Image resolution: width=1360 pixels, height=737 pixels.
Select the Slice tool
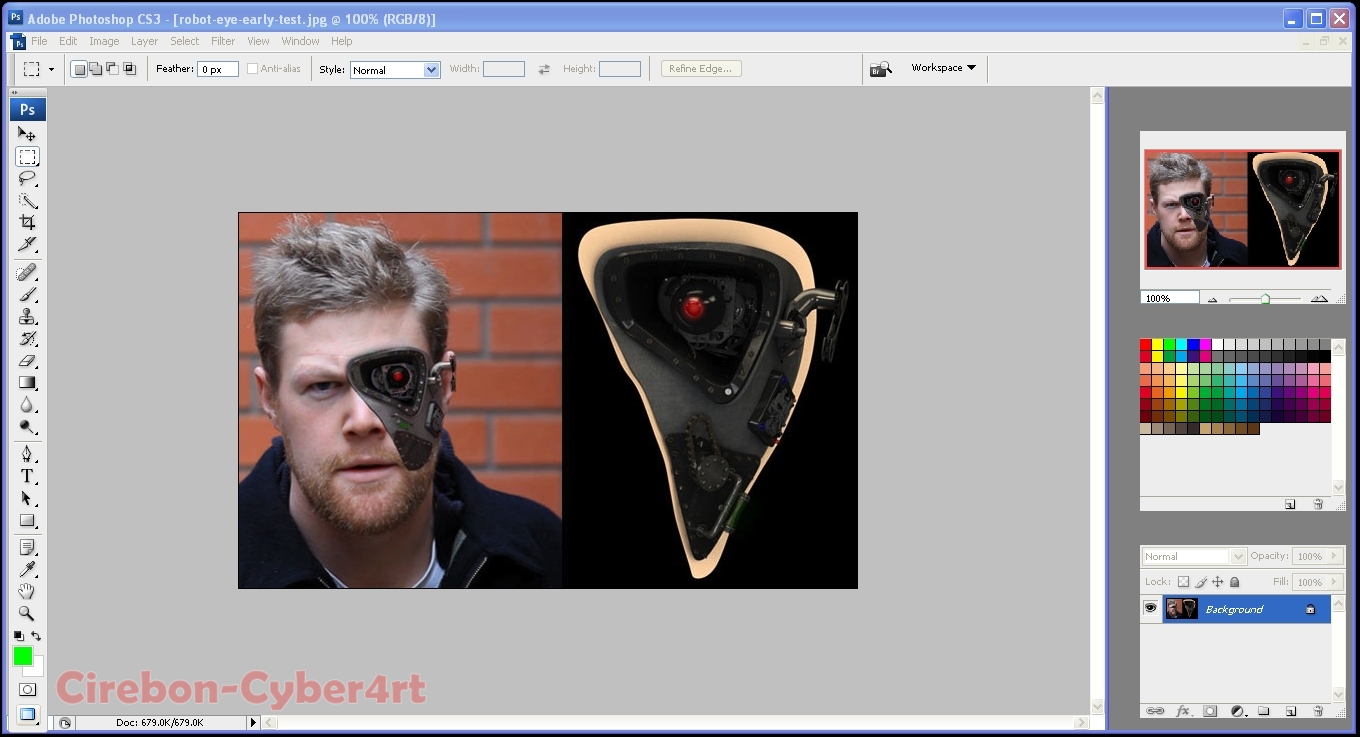27,244
